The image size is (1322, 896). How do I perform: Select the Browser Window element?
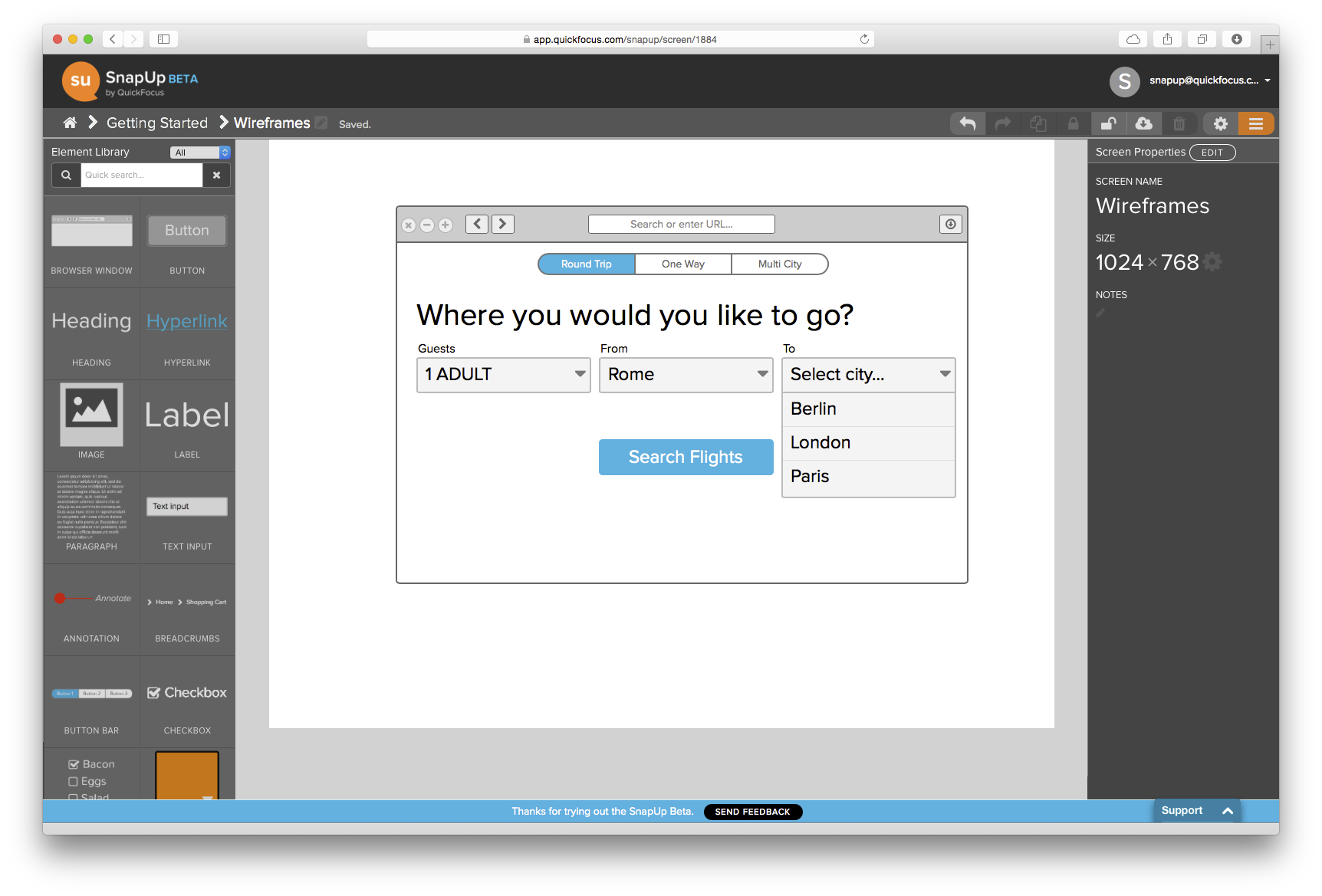[x=92, y=244]
